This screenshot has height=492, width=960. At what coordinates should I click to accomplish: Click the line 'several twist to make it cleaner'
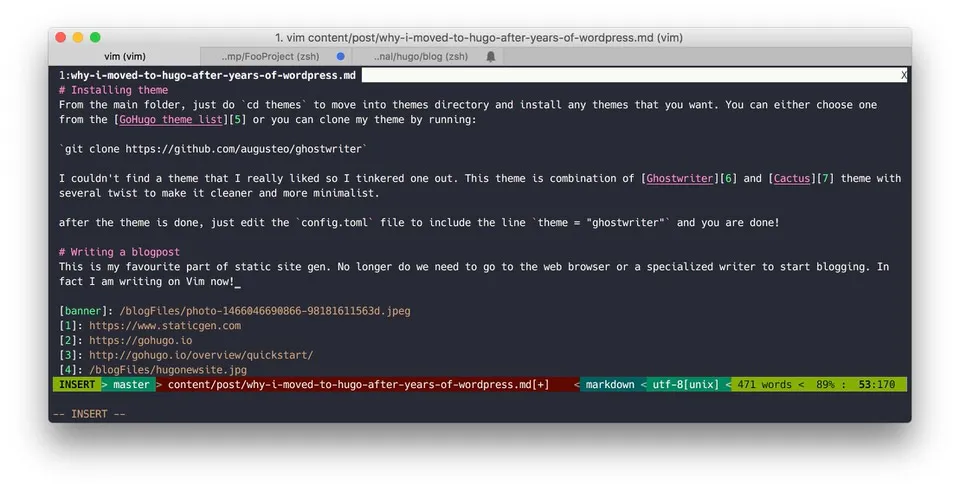(x=219, y=193)
